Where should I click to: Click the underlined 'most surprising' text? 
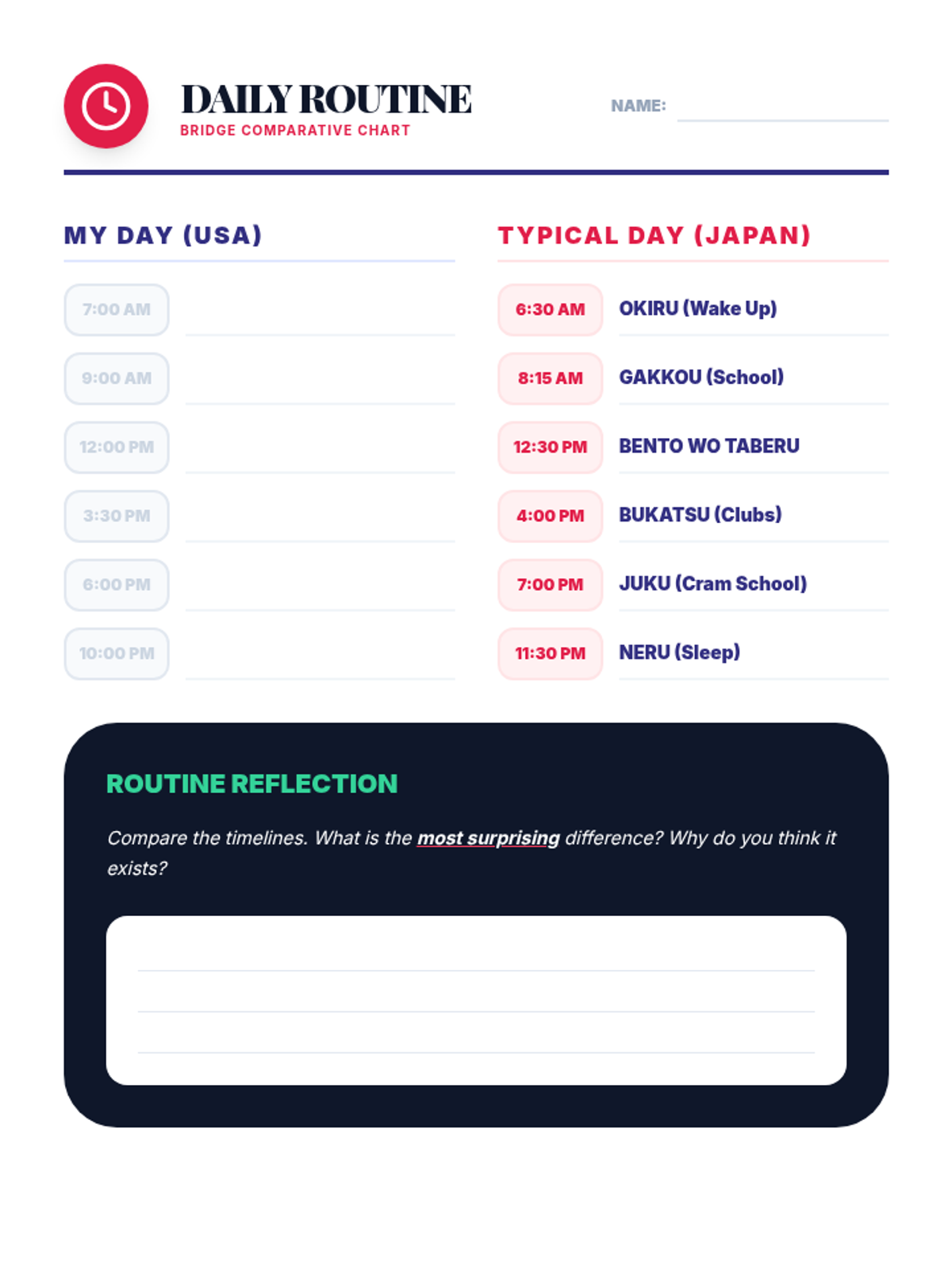(488, 838)
